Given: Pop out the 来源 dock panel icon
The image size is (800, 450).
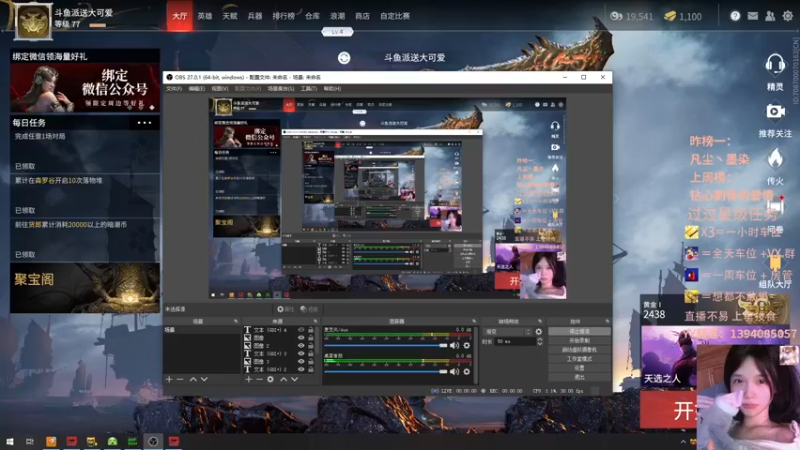Looking at the screenshot, I should (x=315, y=321).
